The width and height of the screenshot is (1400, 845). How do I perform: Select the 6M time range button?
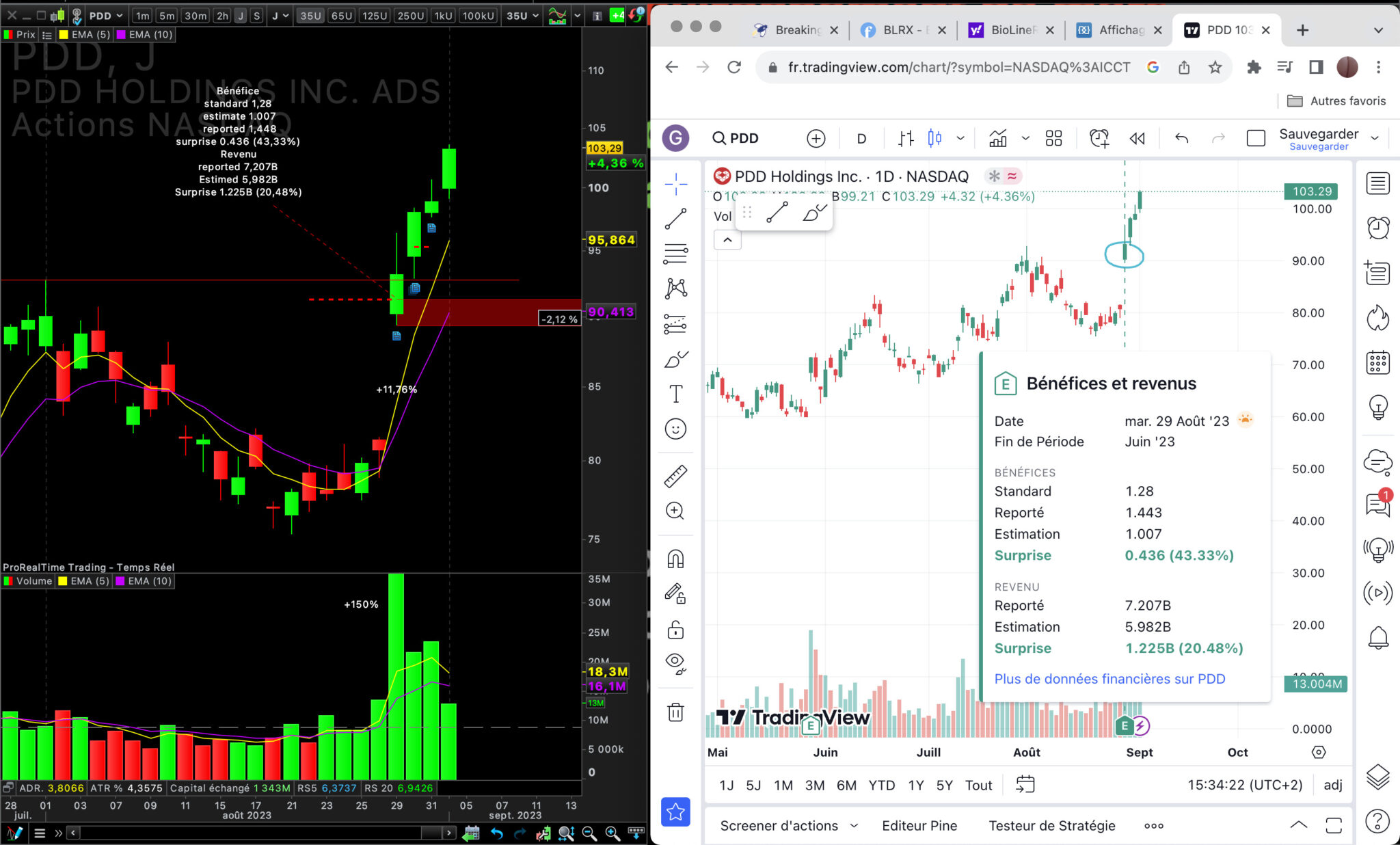(x=846, y=785)
